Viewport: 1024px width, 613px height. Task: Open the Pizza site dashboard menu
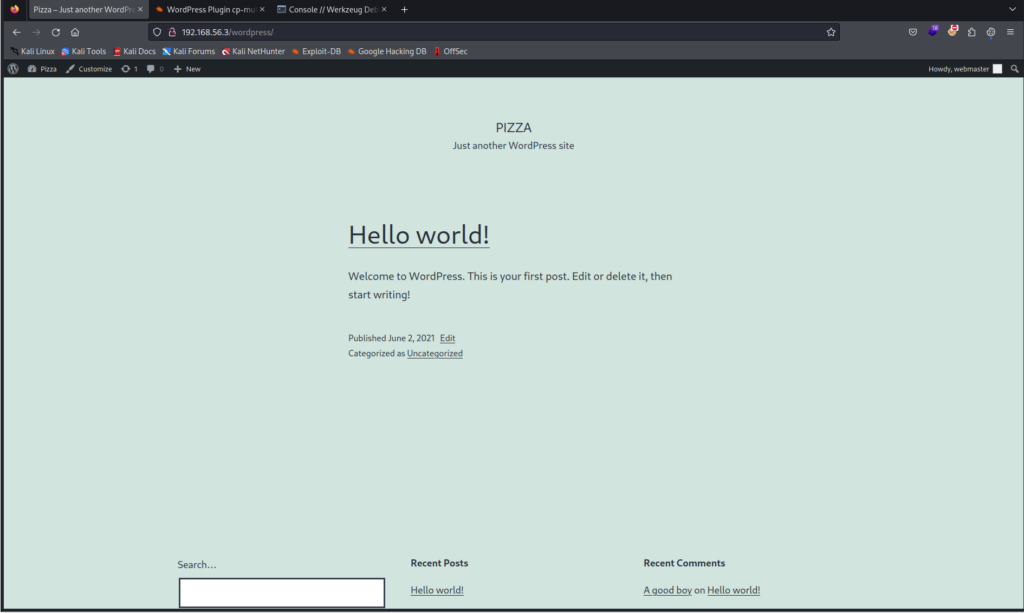[x=42, y=69]
